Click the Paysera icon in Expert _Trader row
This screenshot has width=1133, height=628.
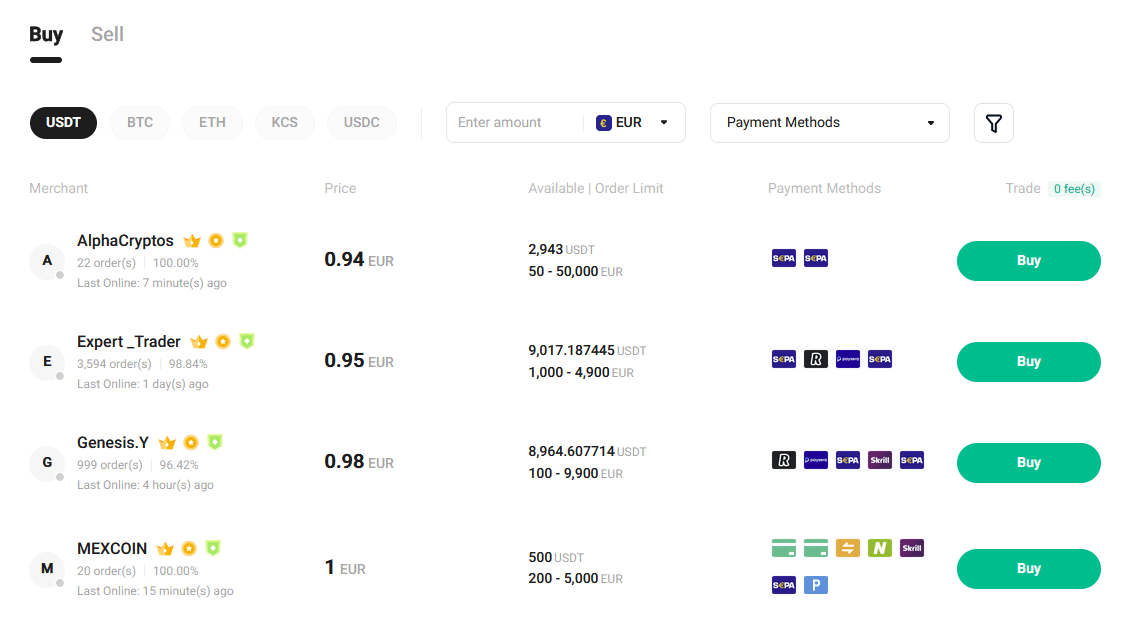[x=848, y=359]
